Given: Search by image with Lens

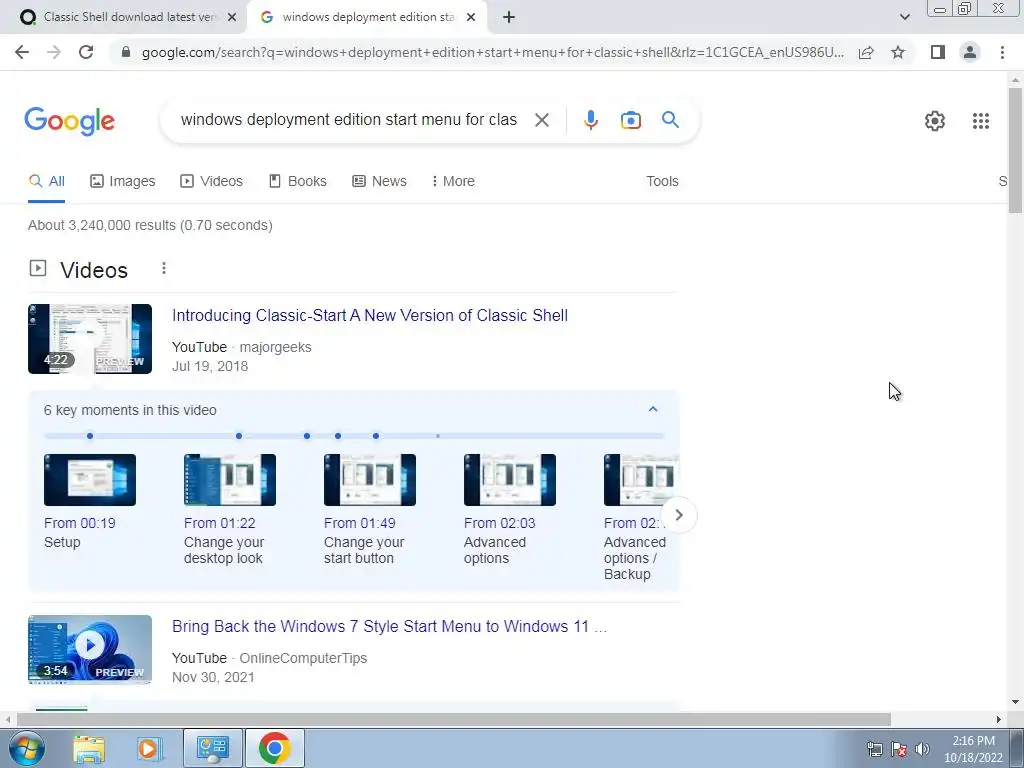Looking at the screenshot, I should pyautogui.click(x=630, y=120).
